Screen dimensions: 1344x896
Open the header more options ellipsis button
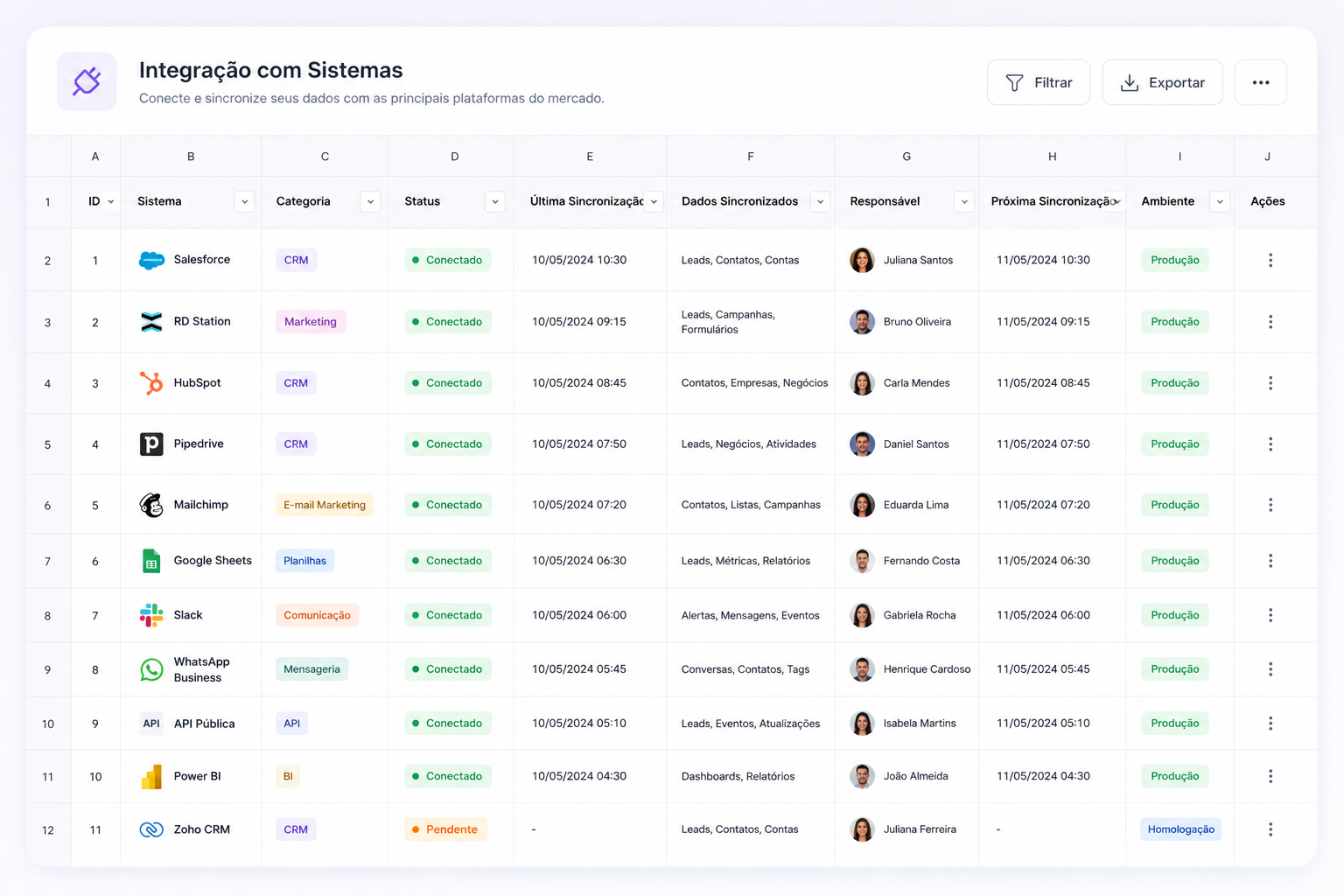pos(1261,82)
